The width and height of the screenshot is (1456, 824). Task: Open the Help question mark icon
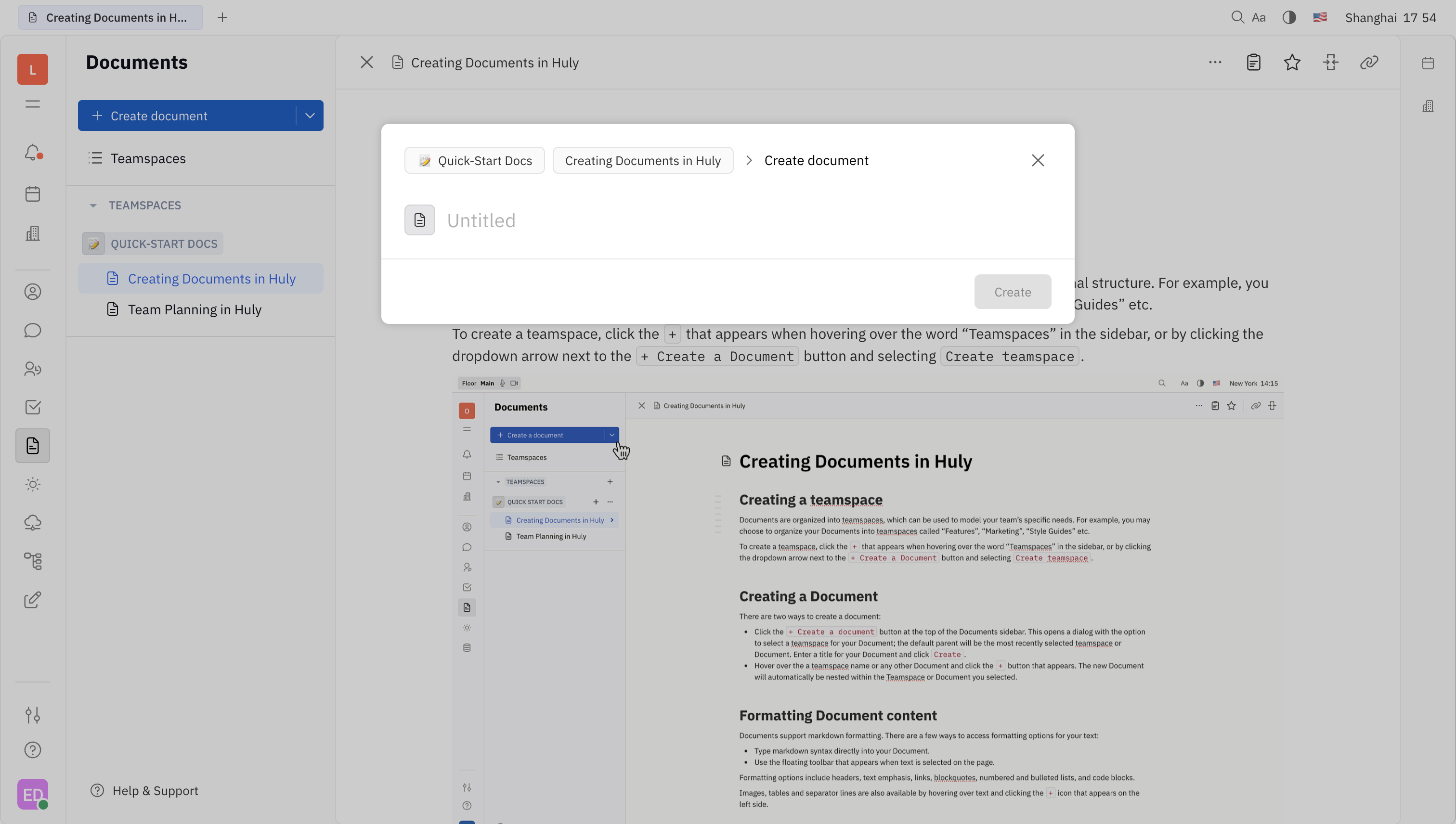pyautogui.click(x=32, y=750)
